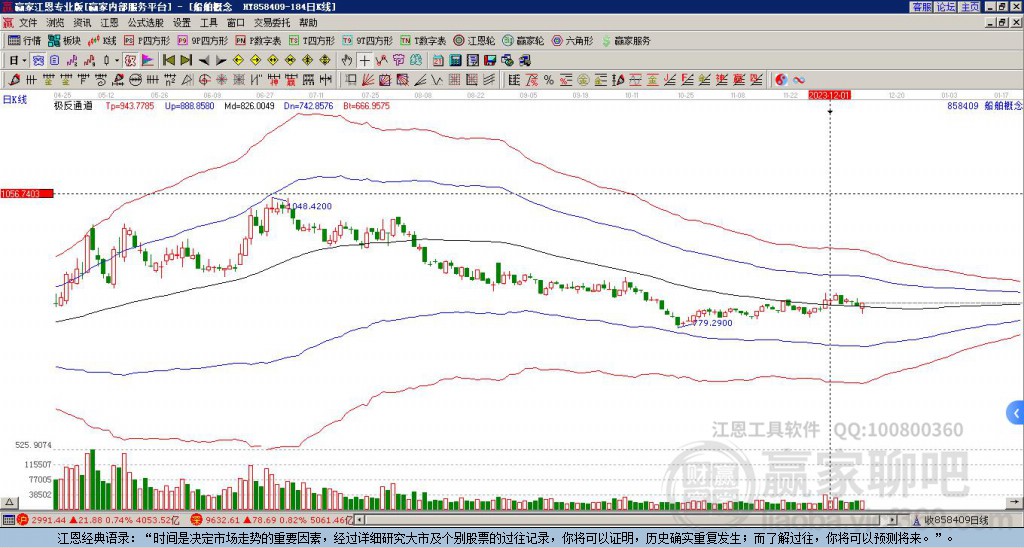Open the 浏览 menu
Image resolution: width=1024 pixels, height=548 pixels.
click(55, 23)
